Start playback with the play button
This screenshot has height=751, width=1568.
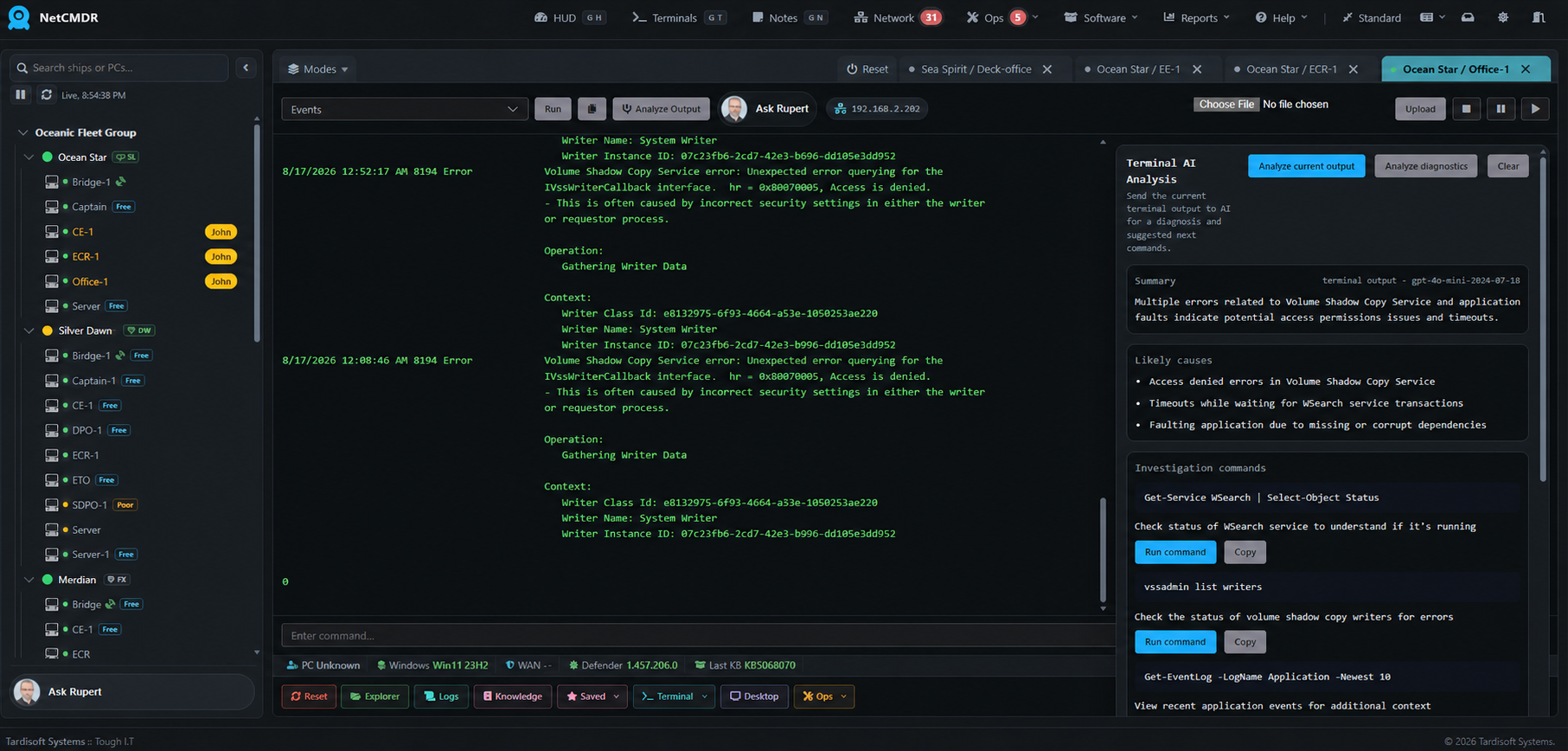(1535, 109)
